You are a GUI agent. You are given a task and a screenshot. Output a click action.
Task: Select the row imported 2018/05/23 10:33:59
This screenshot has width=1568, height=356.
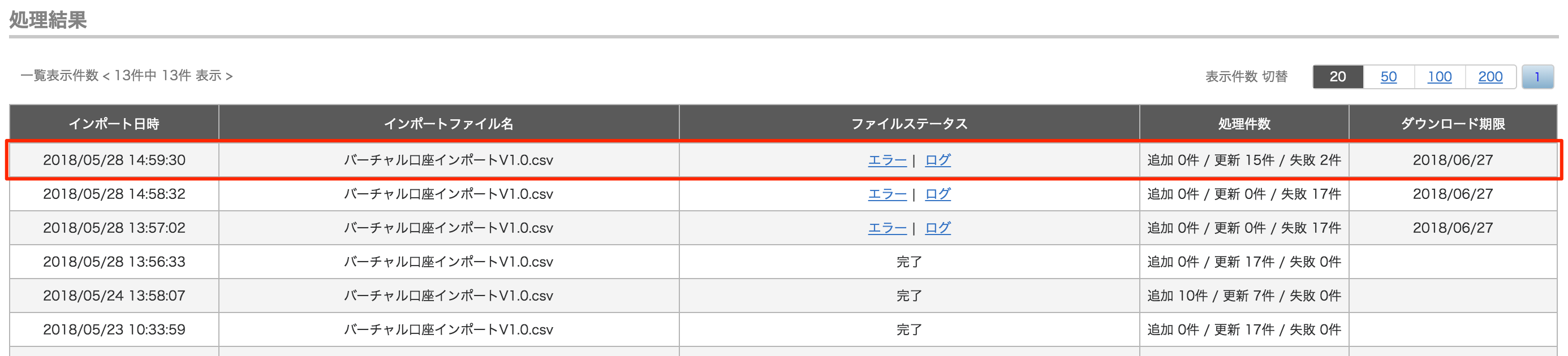[x=783, y=330]
